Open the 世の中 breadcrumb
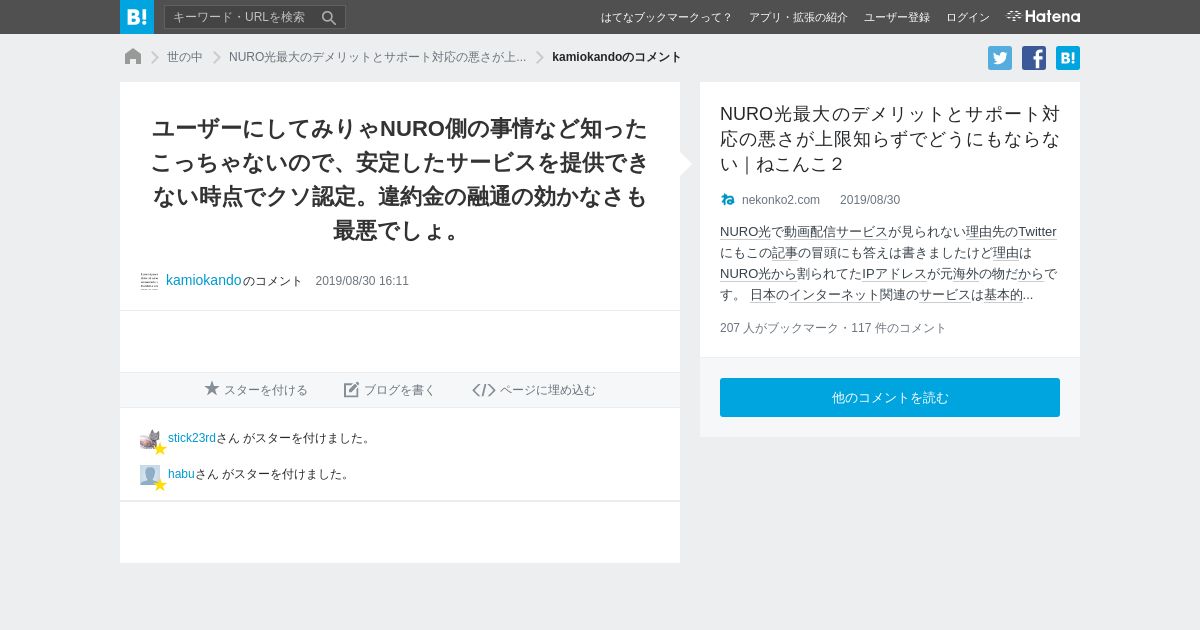Viewport: 1200px width, 630px height. pyautogui.click(x=185, y=57)
